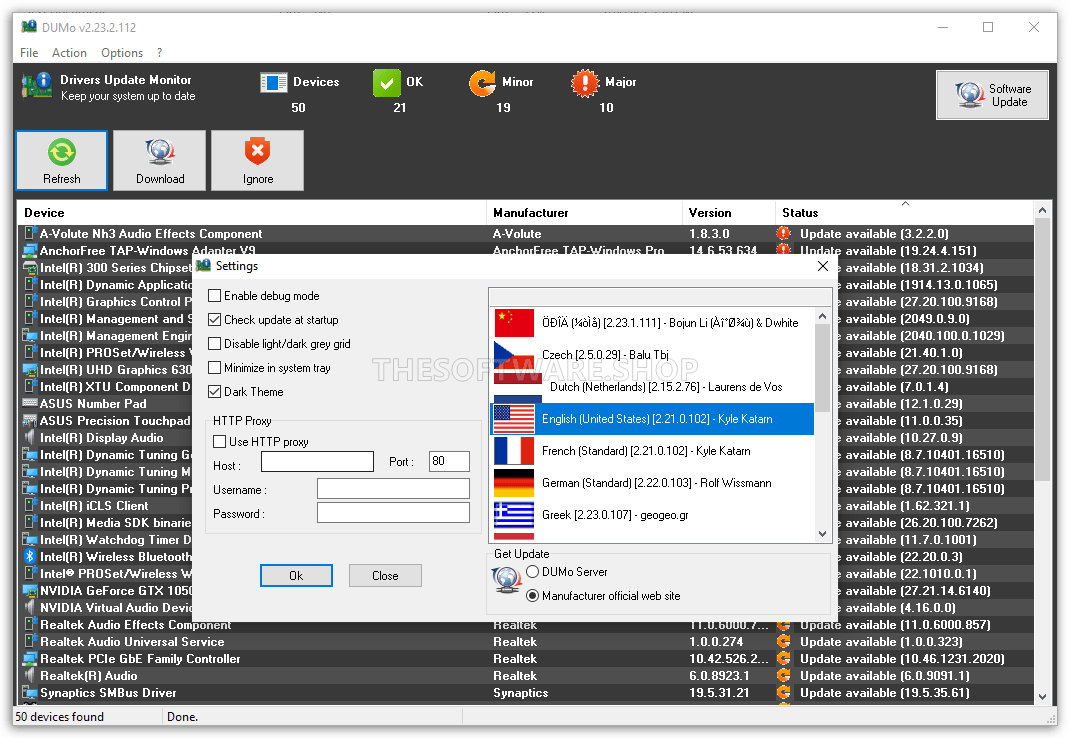
Task: Click the Devices count icon
Action: point(274,83)
